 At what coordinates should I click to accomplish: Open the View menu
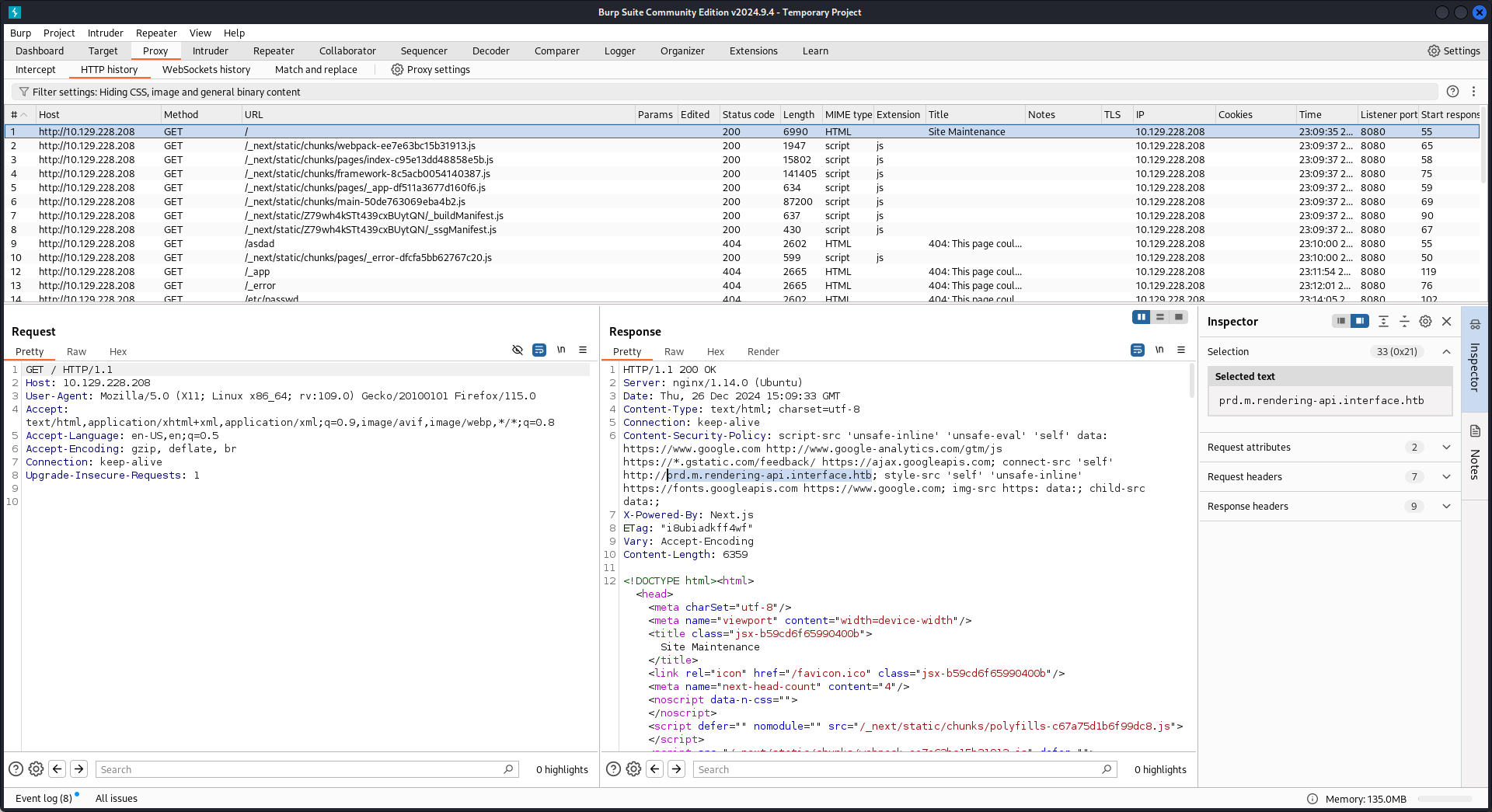coord(200,33)
